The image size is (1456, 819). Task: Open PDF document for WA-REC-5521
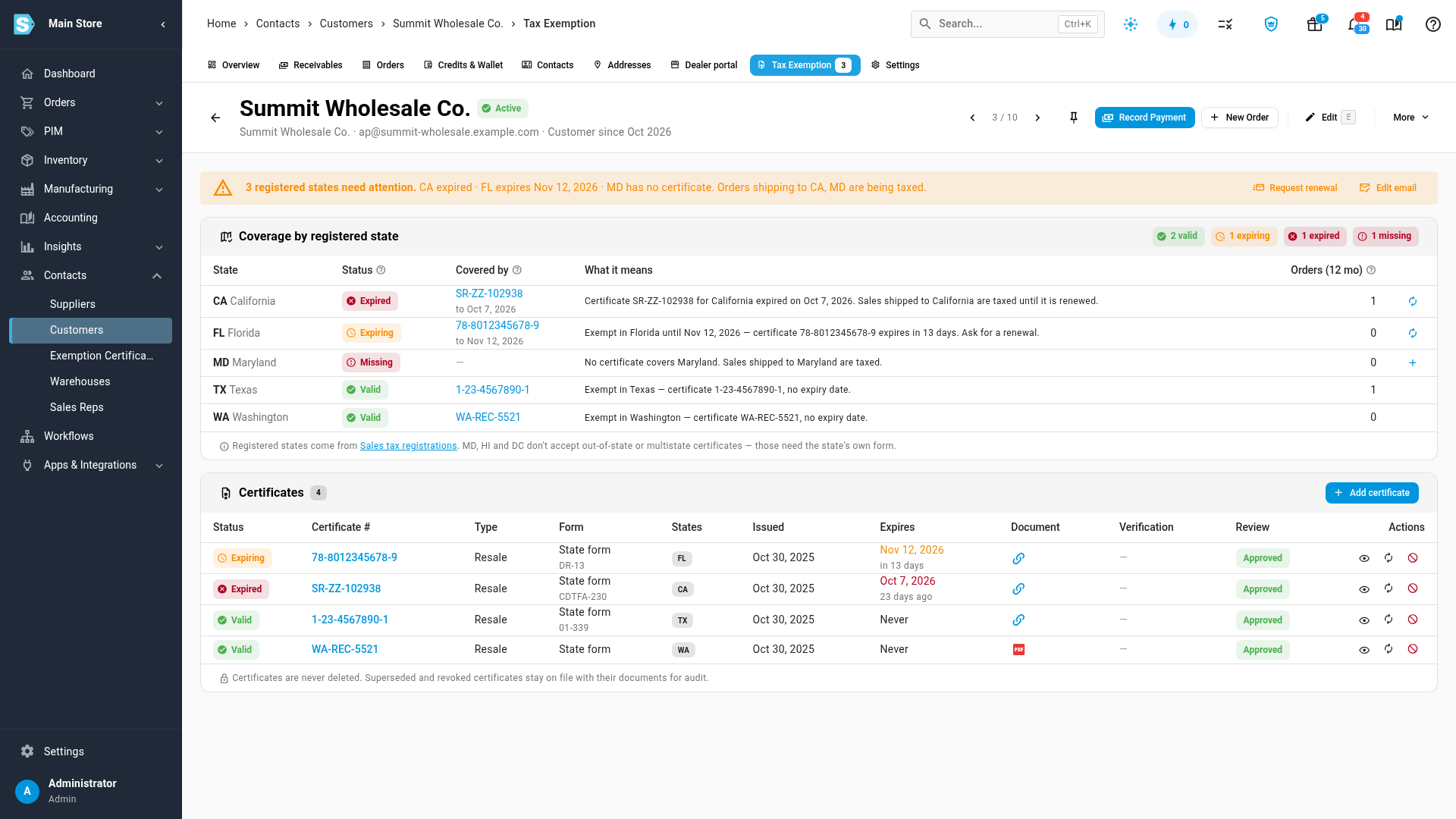(x=1018, y=650)
